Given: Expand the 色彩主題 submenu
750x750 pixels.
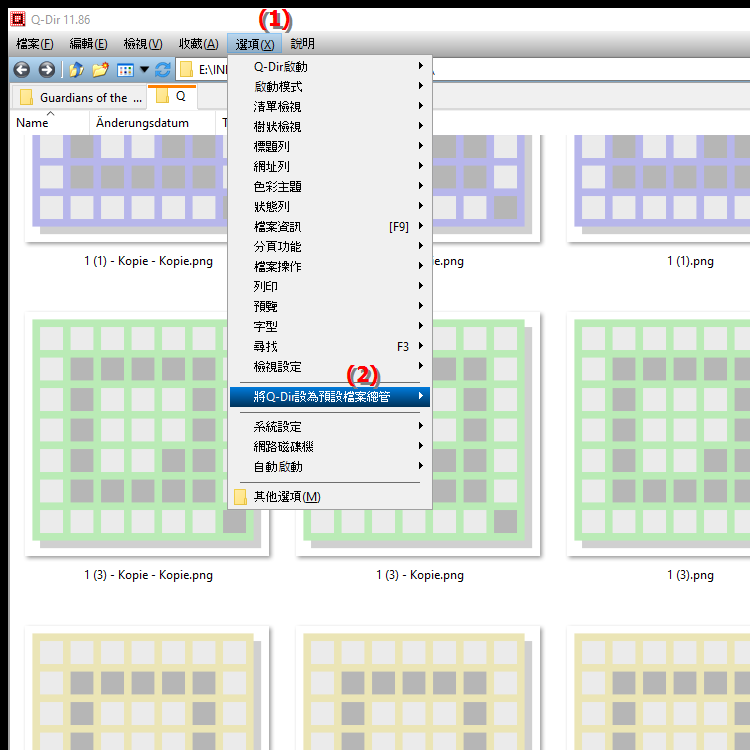Looking at the screenshot, I should pos(330,187).
